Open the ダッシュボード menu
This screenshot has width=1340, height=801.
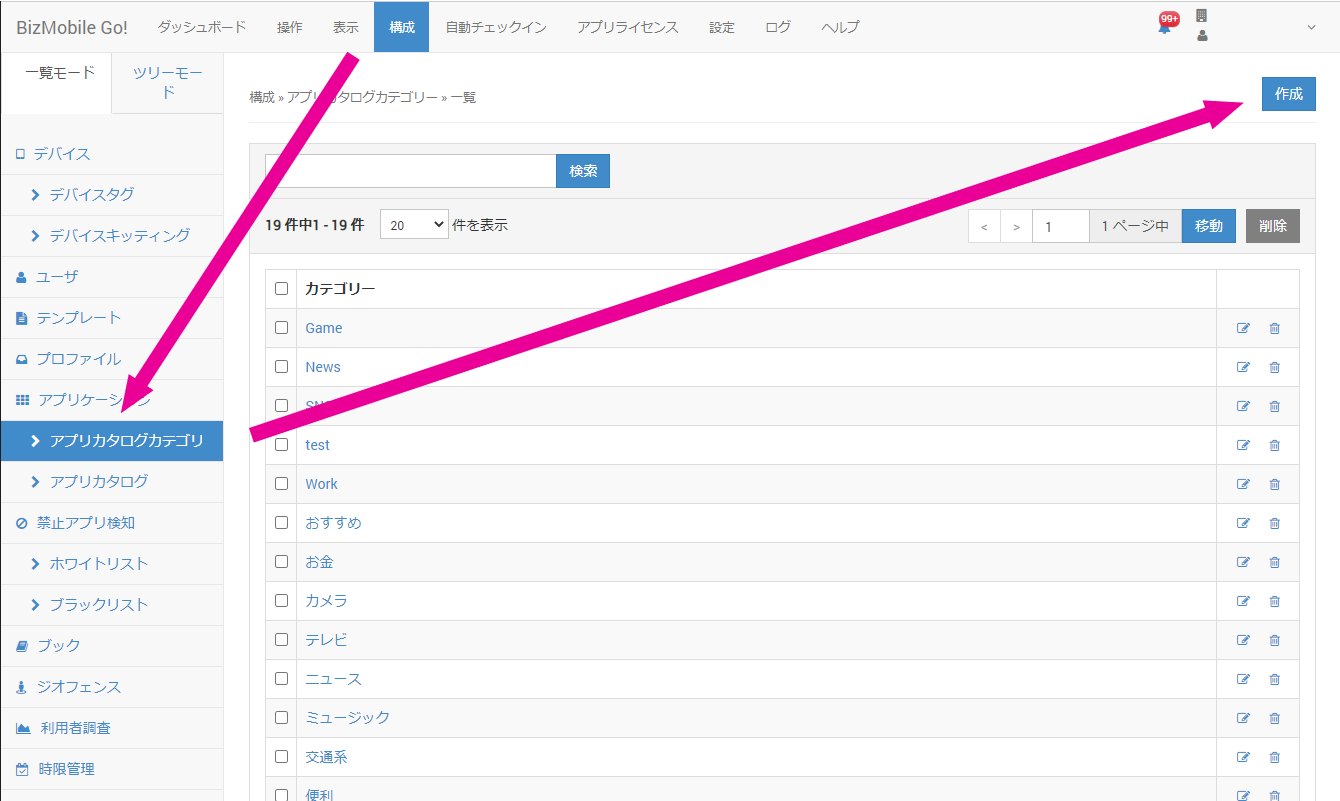(x=201, y=27)
